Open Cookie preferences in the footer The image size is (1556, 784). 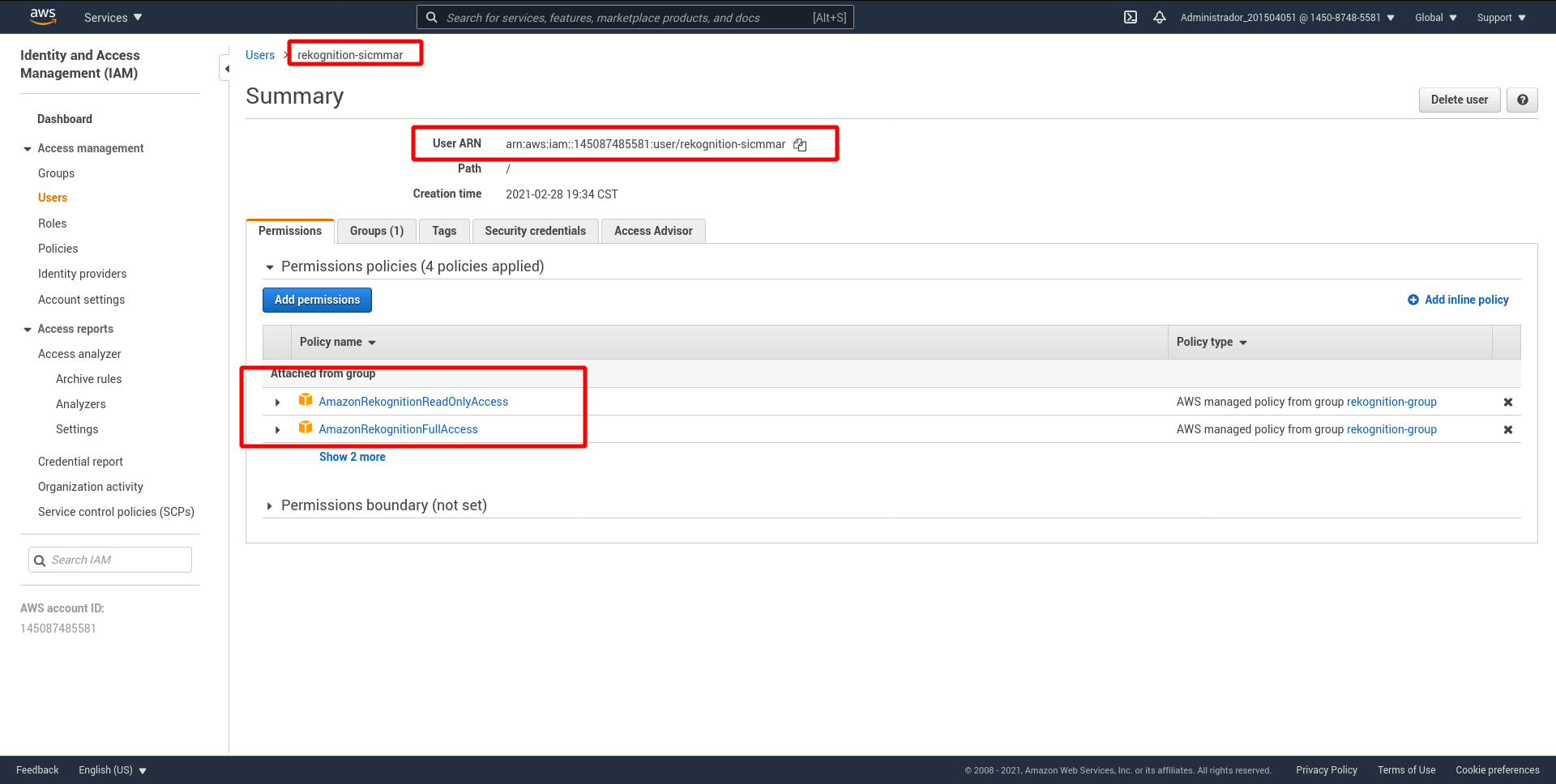[1497, 770]
